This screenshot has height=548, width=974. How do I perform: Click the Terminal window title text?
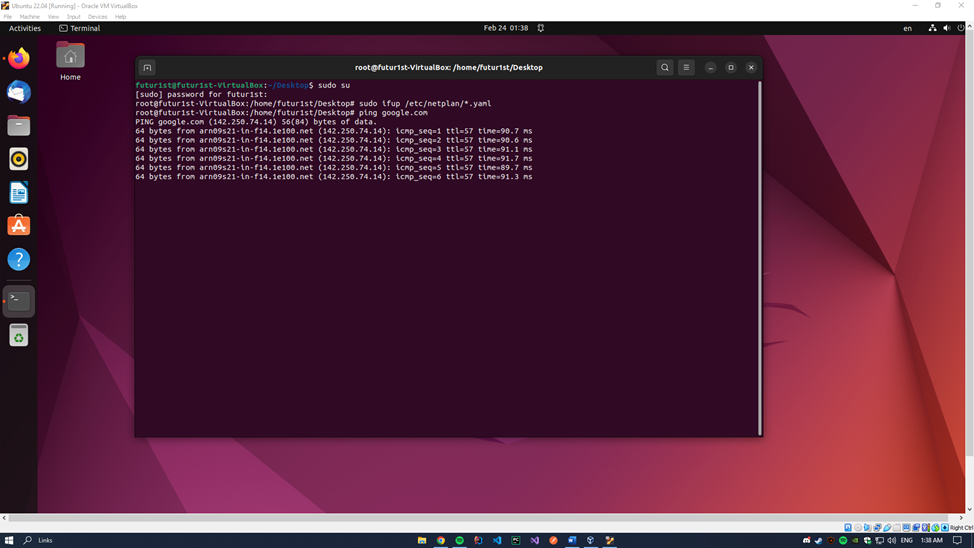pos(448,68)
